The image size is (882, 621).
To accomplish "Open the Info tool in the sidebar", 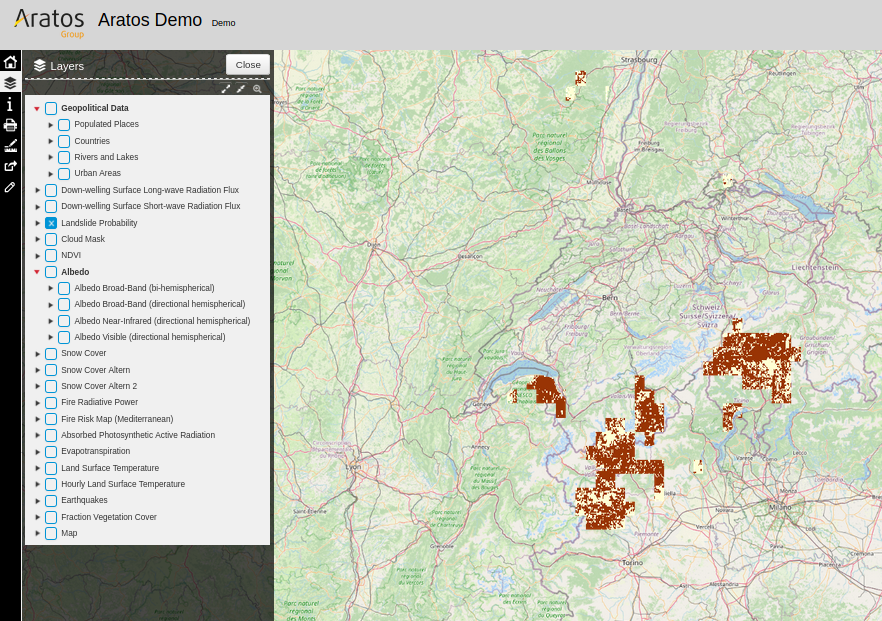I will click(10, 104).
